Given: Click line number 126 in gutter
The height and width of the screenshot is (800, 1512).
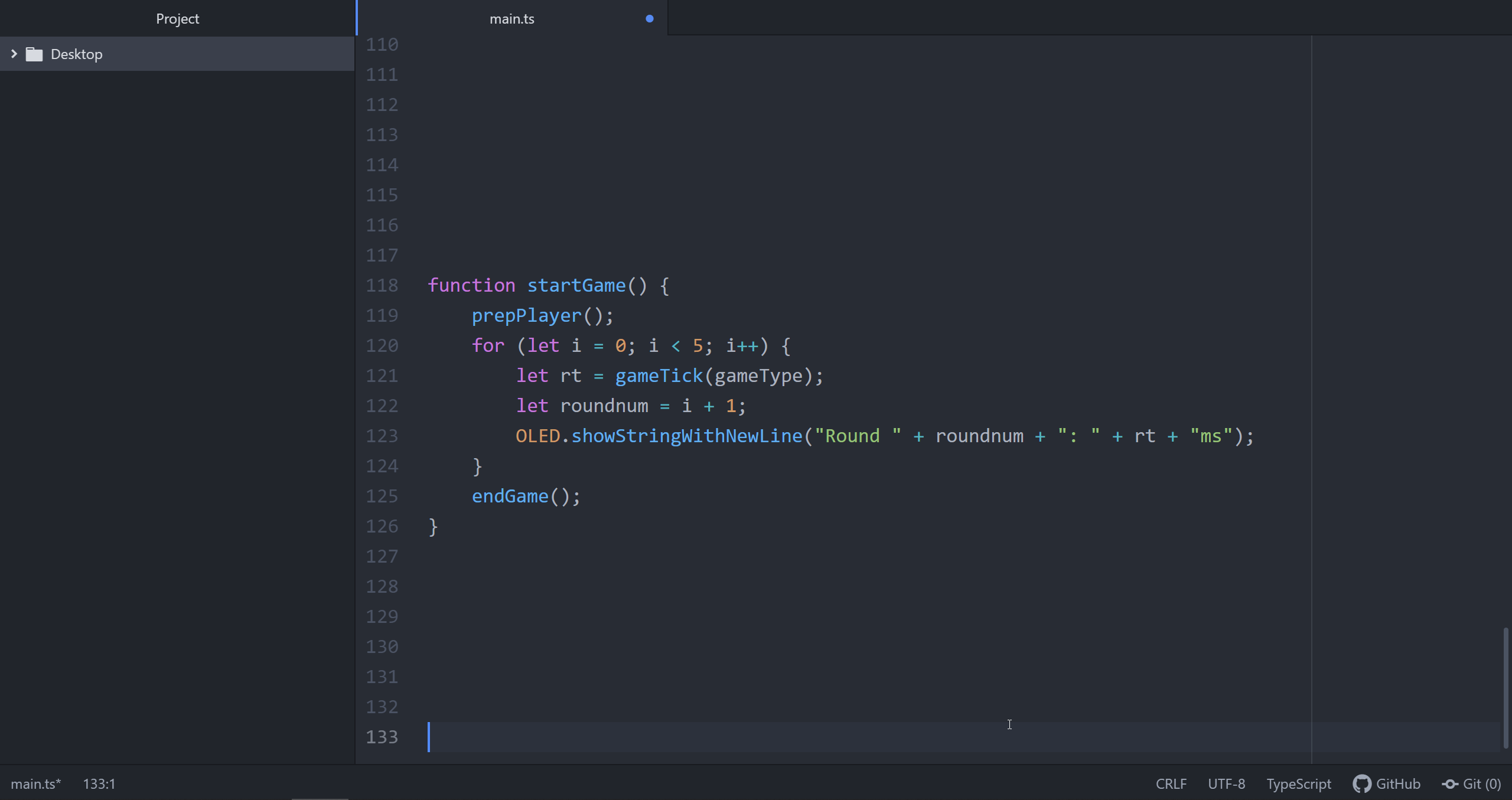Looking at the screenshot, I should [x=382, y=526].
